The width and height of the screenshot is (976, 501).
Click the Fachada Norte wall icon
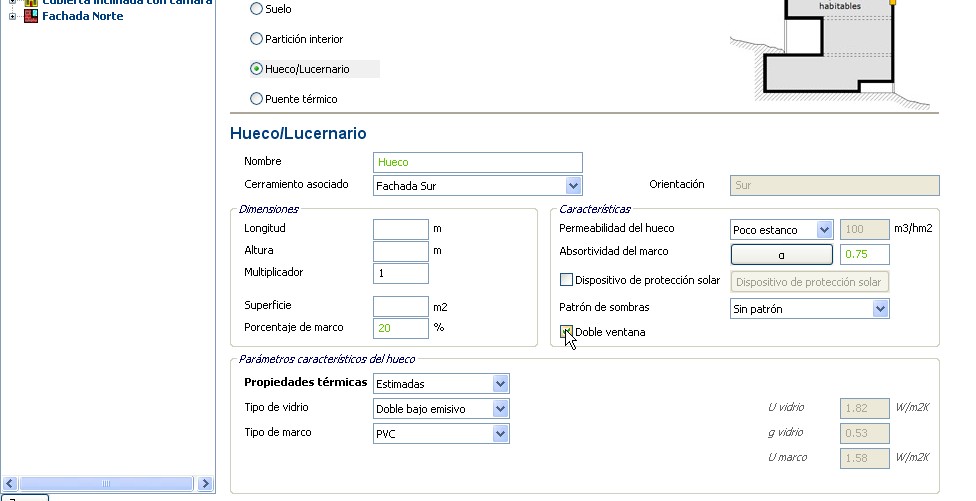(x=31, y=16)
